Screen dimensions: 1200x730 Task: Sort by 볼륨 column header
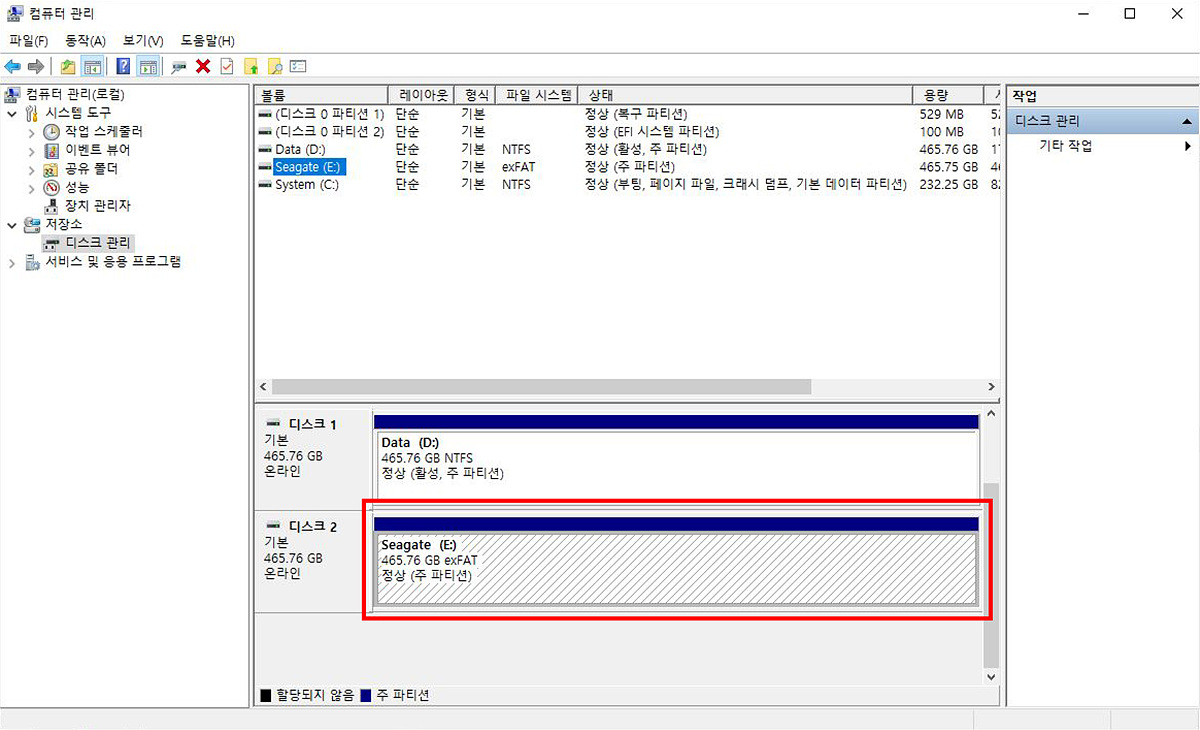tap(321, 95)
